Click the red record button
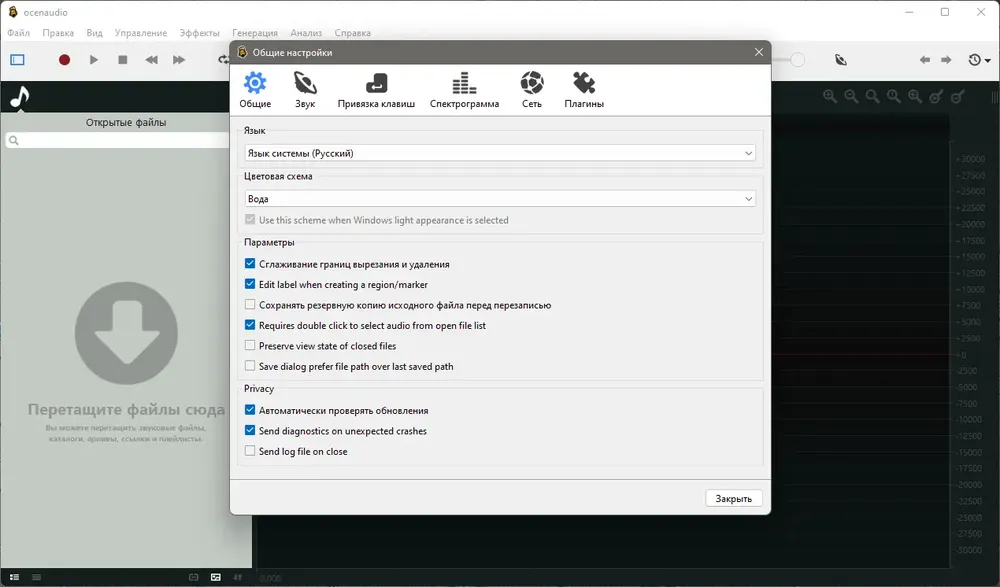Image resolution: width=1000 pixels, height=587 pixels. pos(64,60)
